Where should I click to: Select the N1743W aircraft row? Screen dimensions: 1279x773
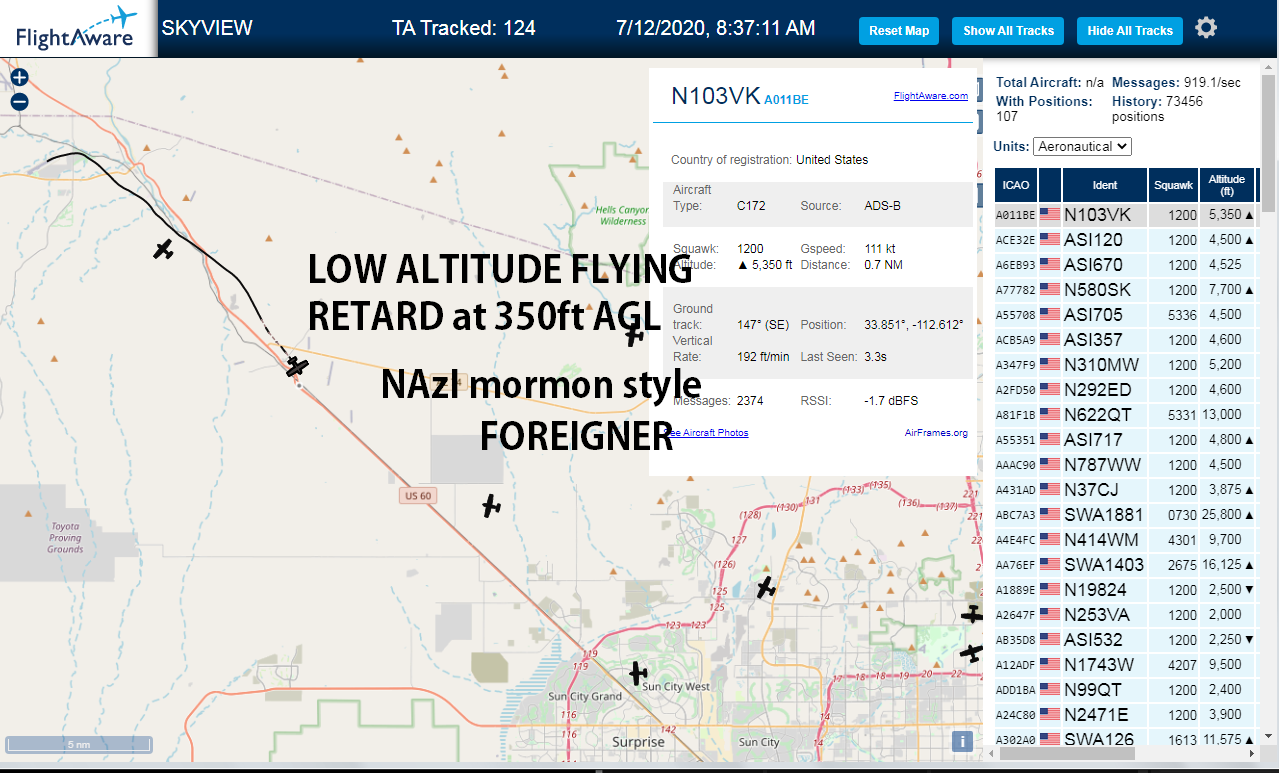(1125, 665)
